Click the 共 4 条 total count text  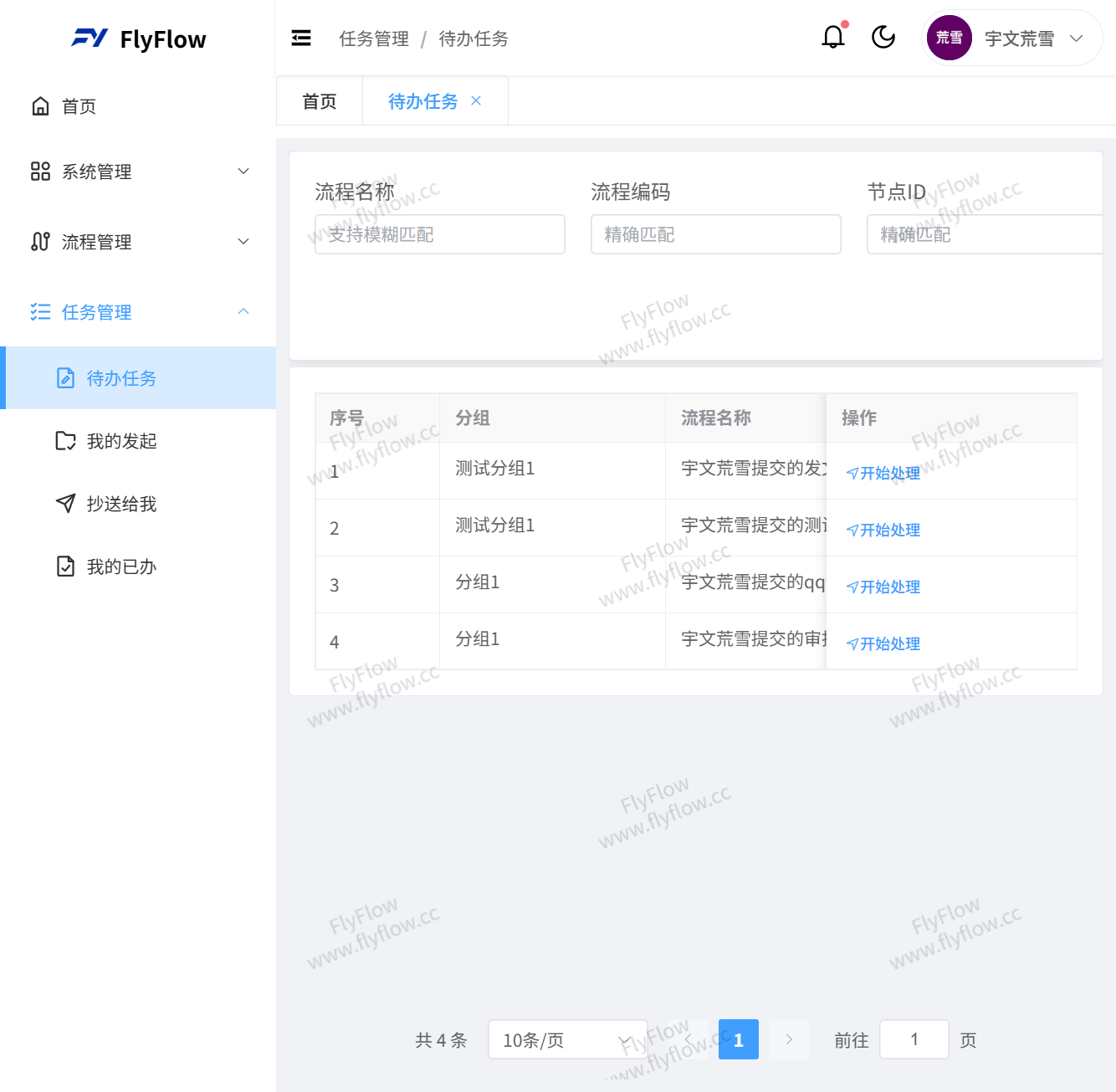[x=441, y=1040]
